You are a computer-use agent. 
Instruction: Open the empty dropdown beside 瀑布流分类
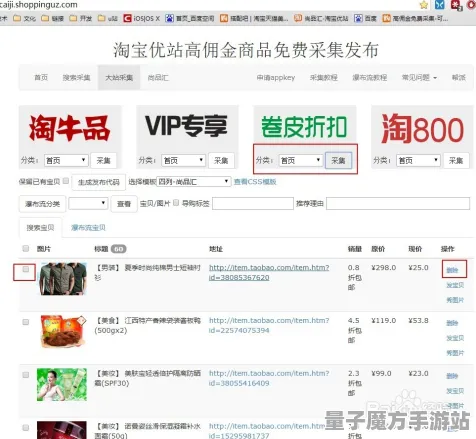click(88, 203)
